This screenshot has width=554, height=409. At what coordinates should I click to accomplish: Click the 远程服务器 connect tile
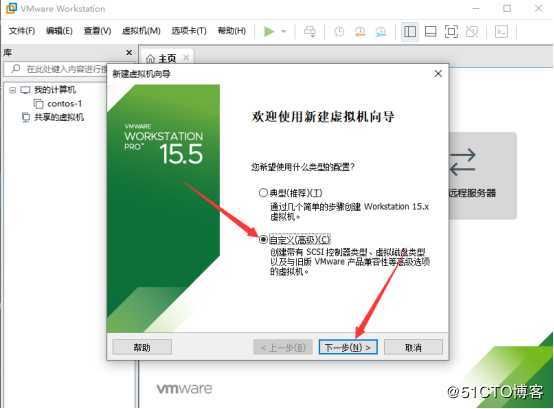[483, 176]
